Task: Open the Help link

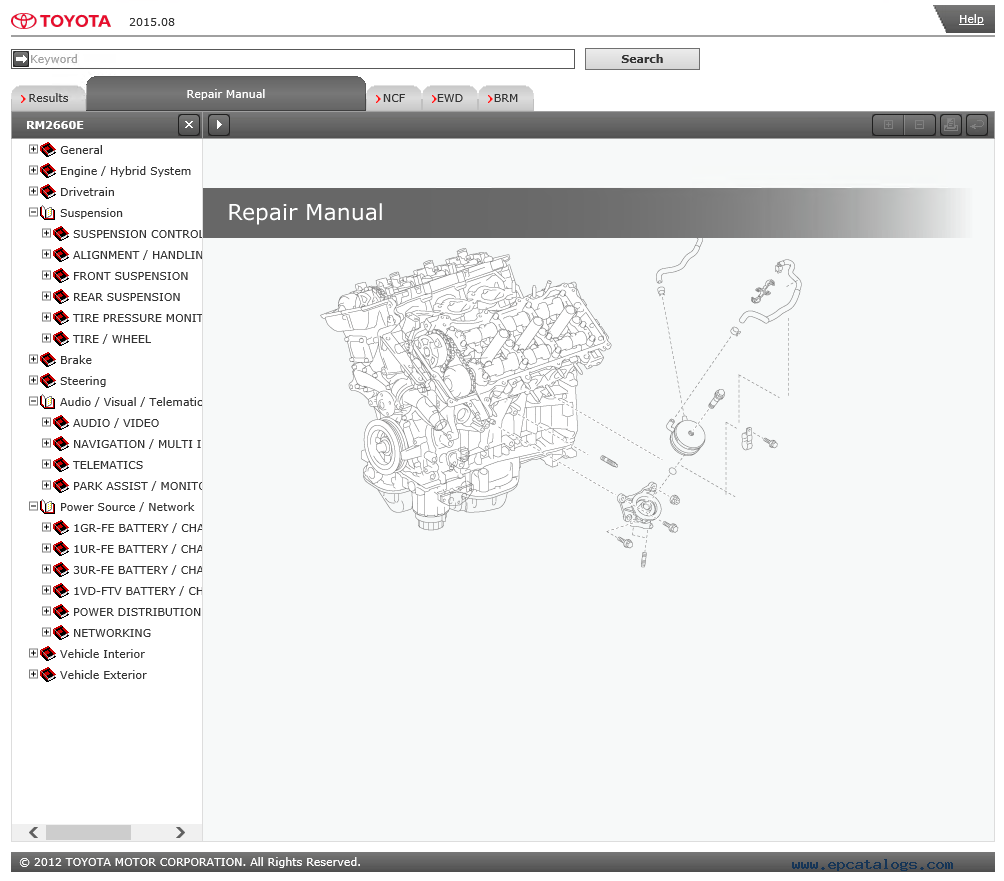Action: pyautogui.click(x=971, y=19)
